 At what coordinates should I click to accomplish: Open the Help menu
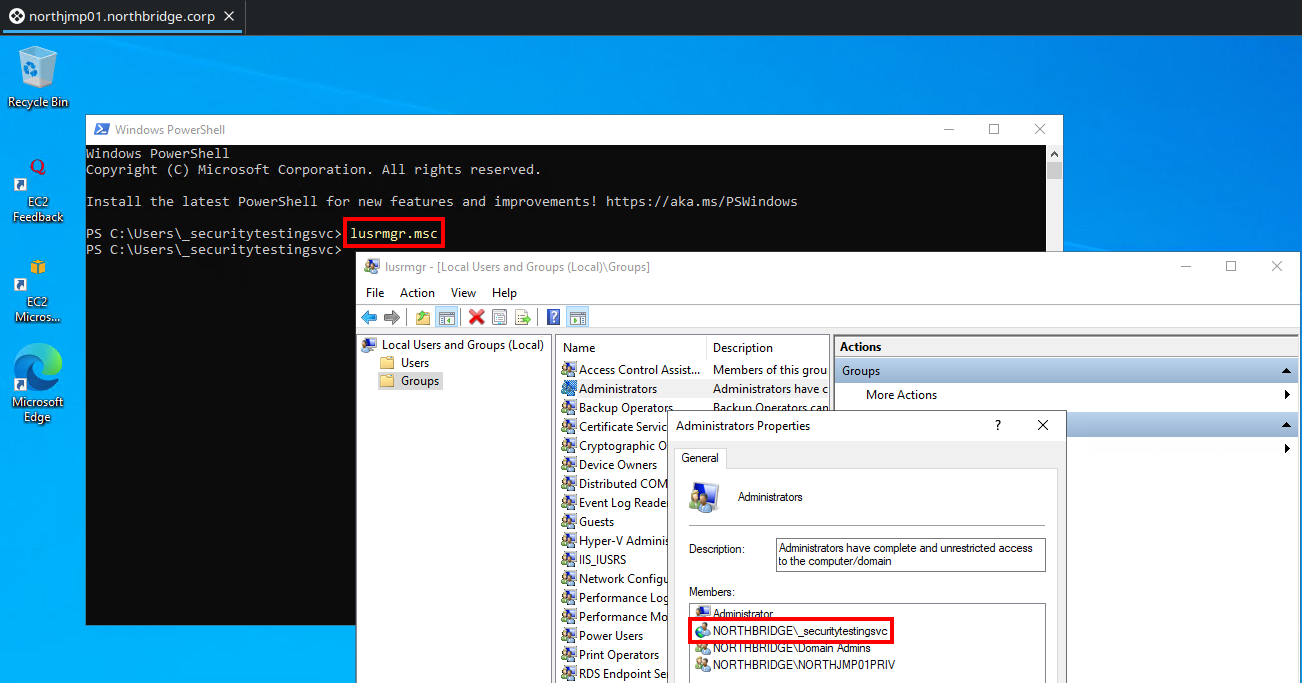pos(505,293)
